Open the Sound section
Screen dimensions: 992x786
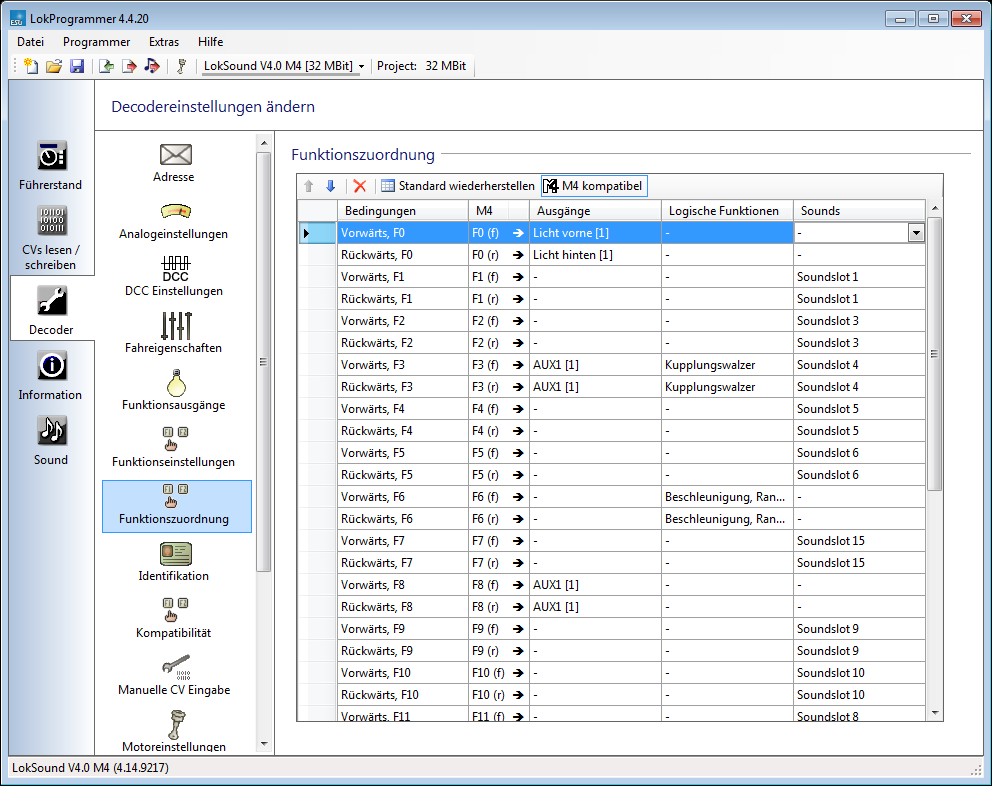click(x=51, y=441)
